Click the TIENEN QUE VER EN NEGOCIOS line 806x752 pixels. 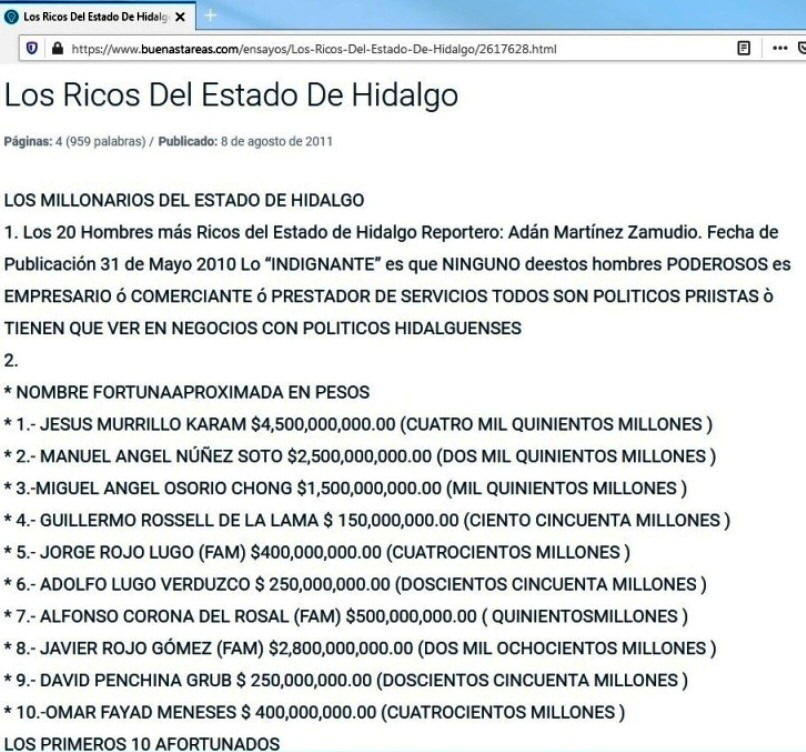pos(263,328)
